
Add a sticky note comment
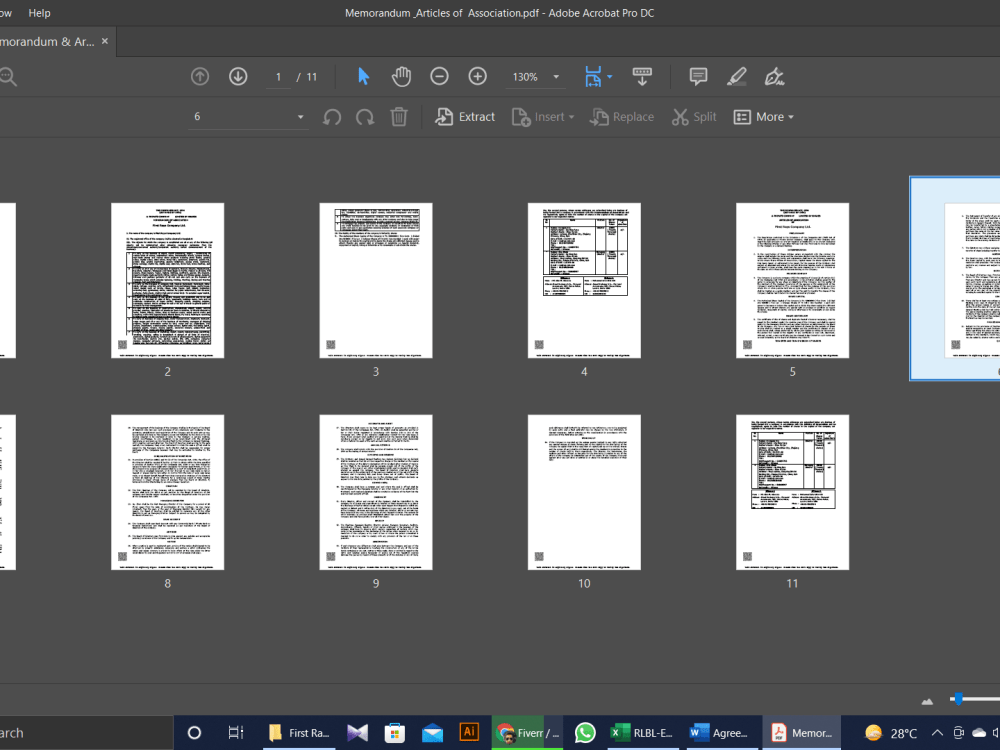click(698, 77)
